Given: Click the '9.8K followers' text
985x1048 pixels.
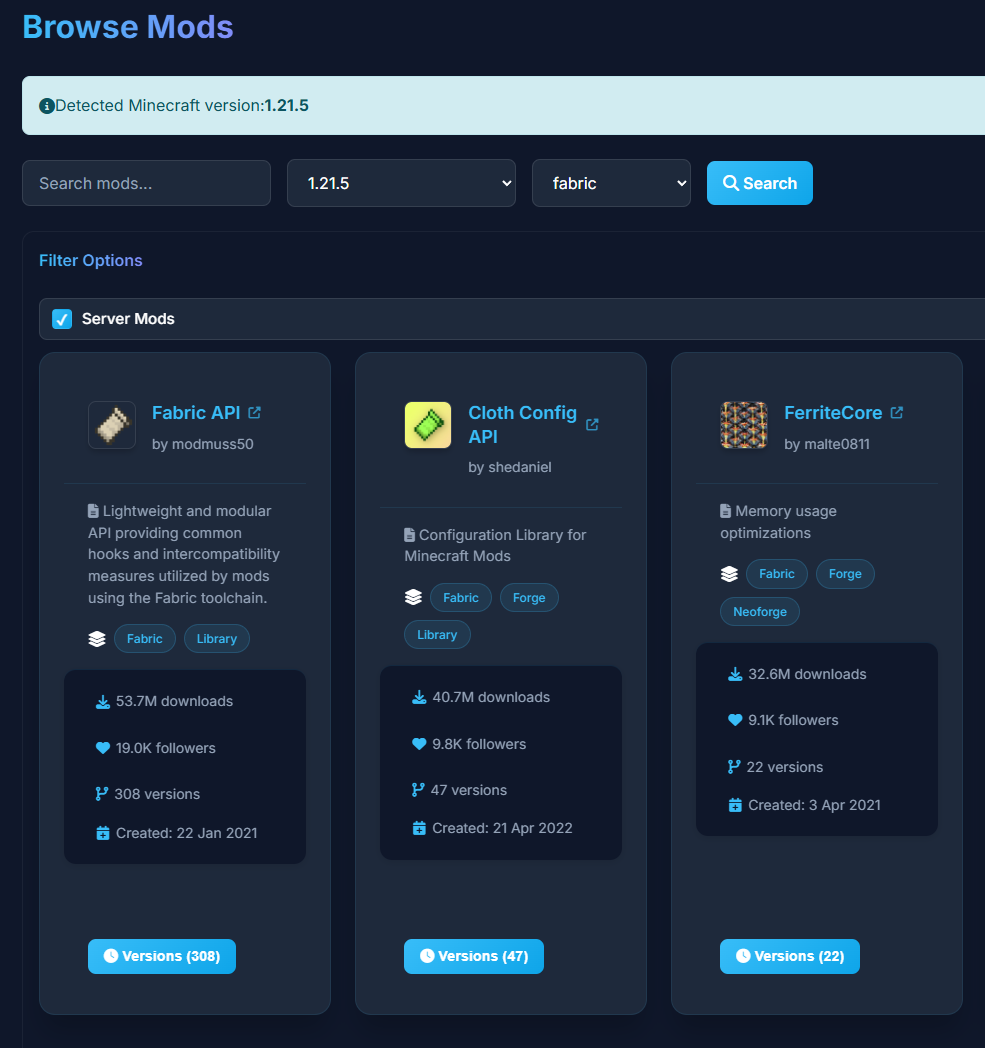Looking at the screenshot, I should (x=479, y=744).
